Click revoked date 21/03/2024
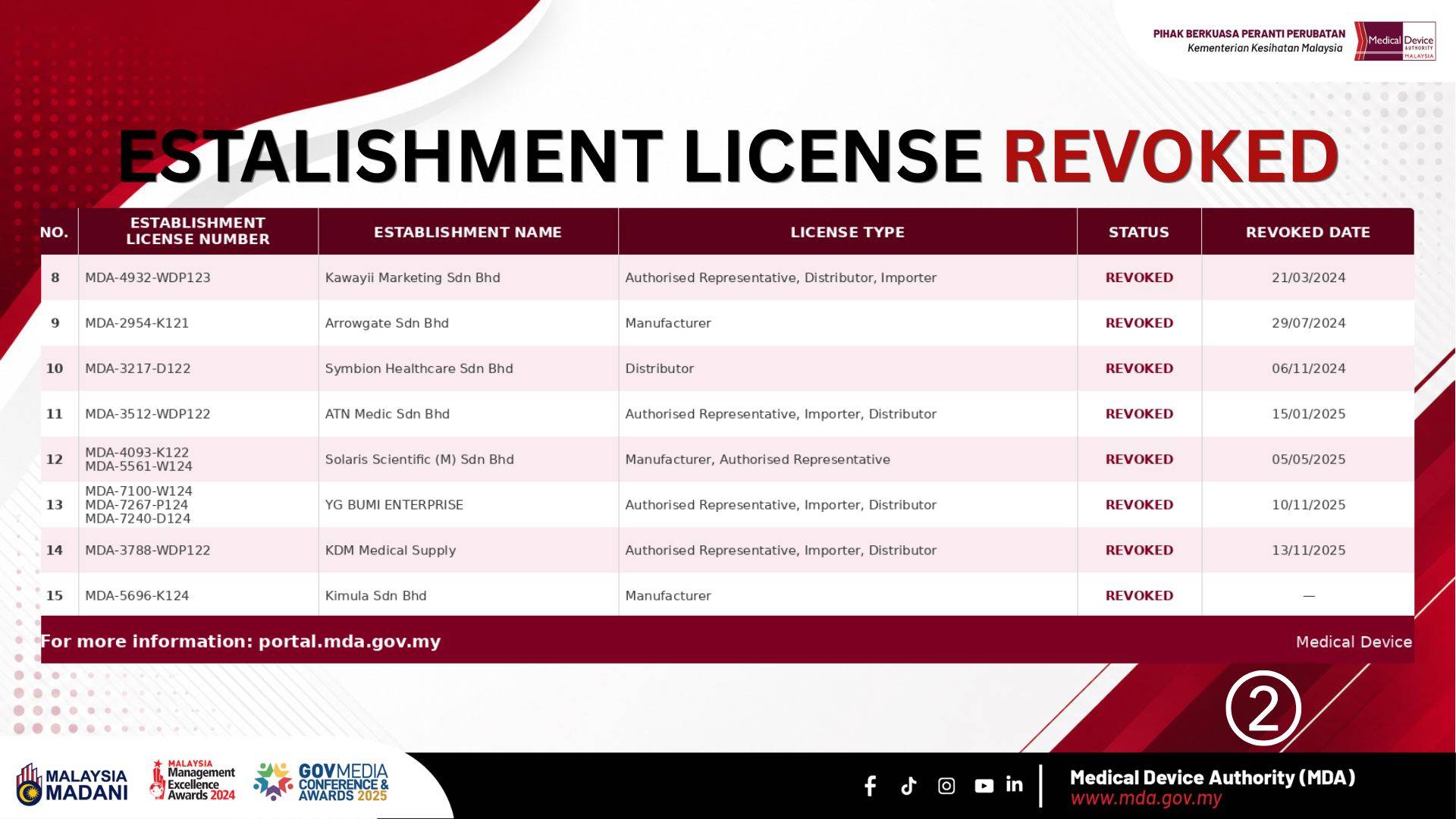The height and width of the screenshot is (819, 1456). 1309,278
